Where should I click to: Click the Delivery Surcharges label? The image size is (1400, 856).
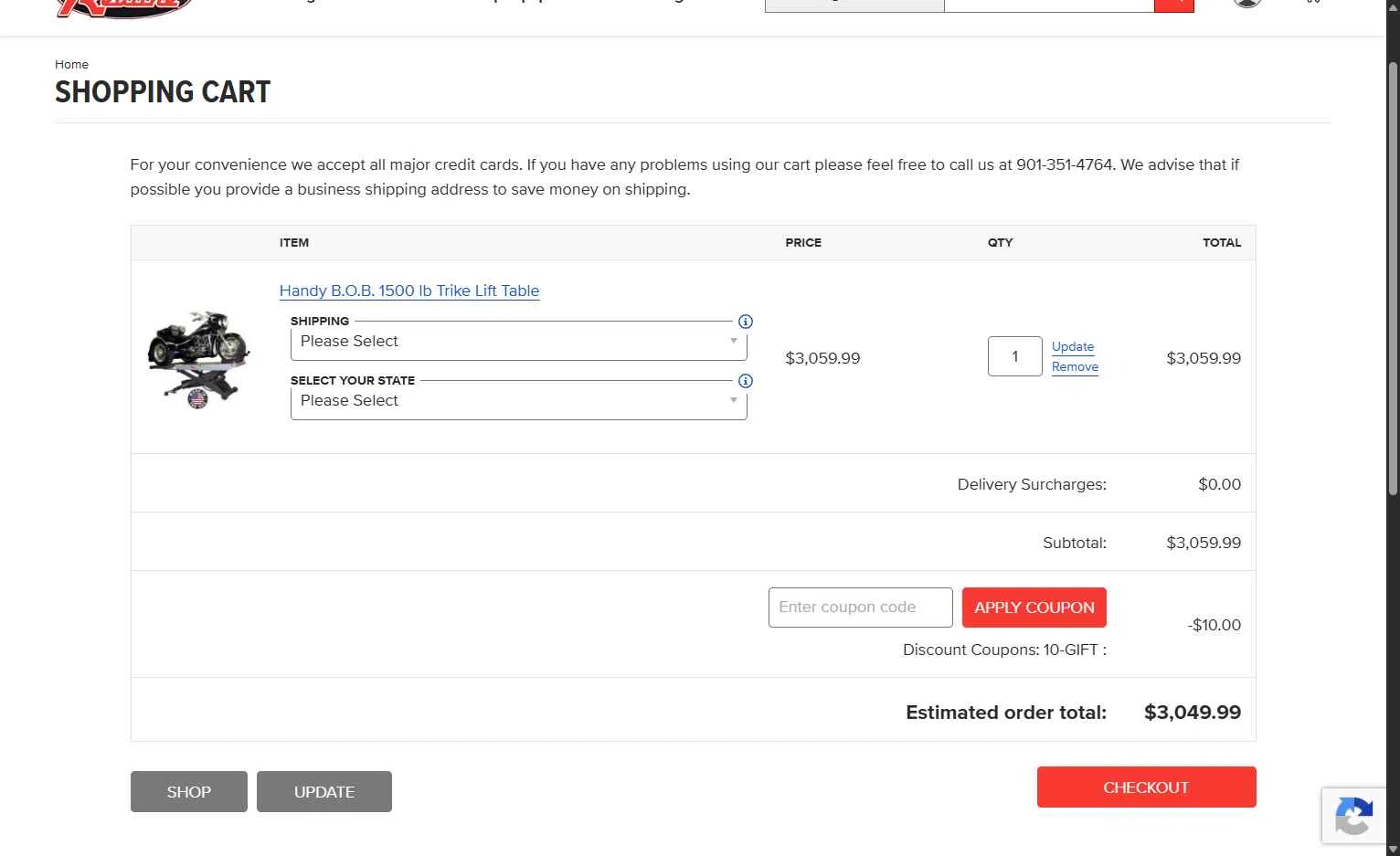click(x=1032, y=484)
